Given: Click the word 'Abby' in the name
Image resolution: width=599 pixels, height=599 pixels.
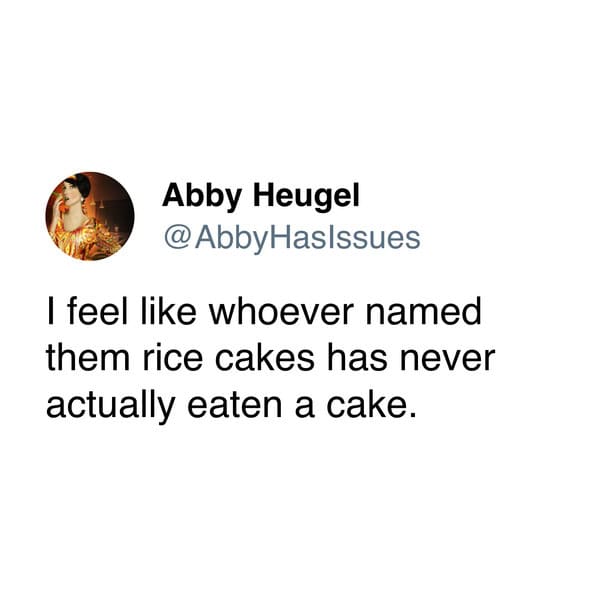Looking at the screenshot, I should coord(202,196).
